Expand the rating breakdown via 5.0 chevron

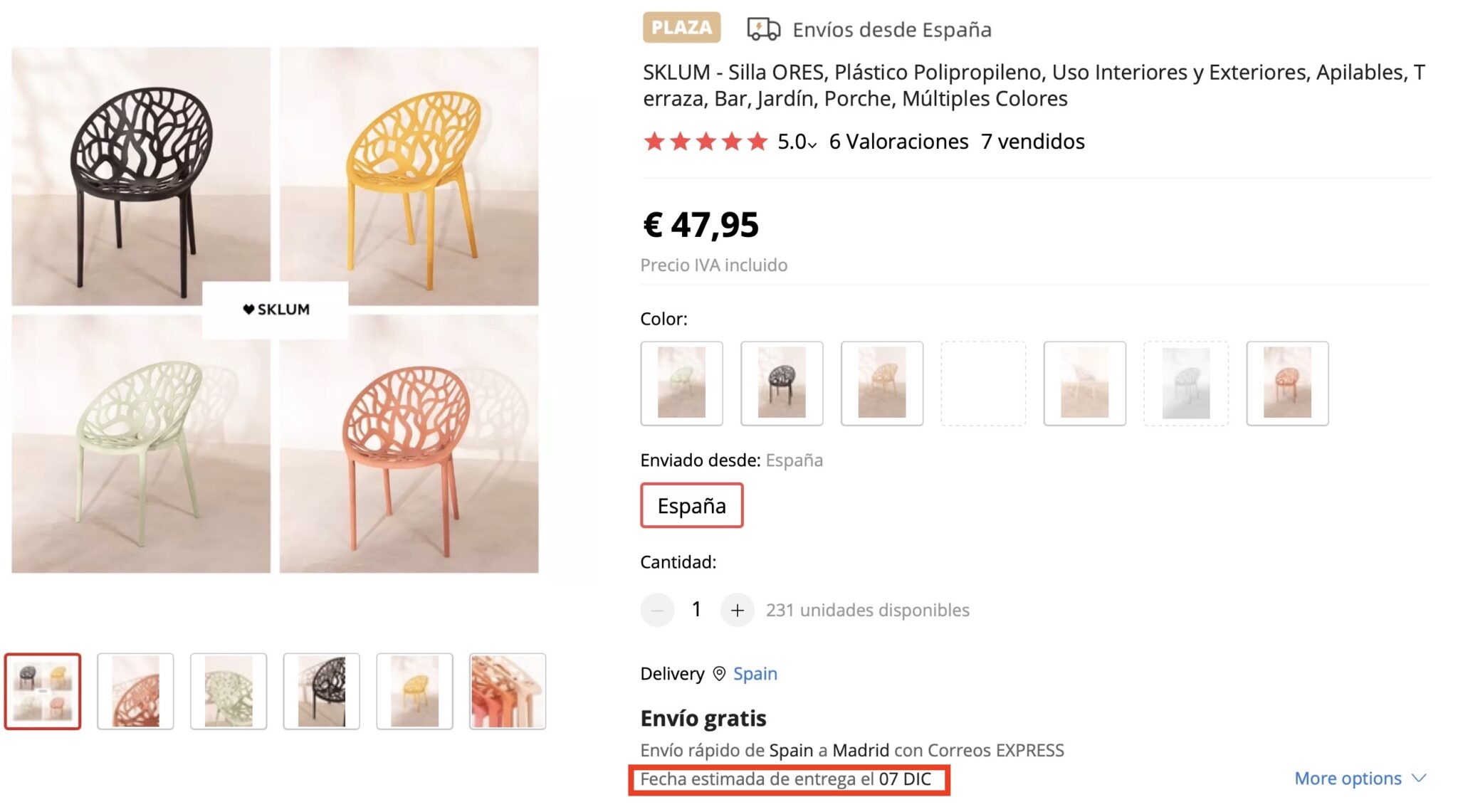[812, 146]
